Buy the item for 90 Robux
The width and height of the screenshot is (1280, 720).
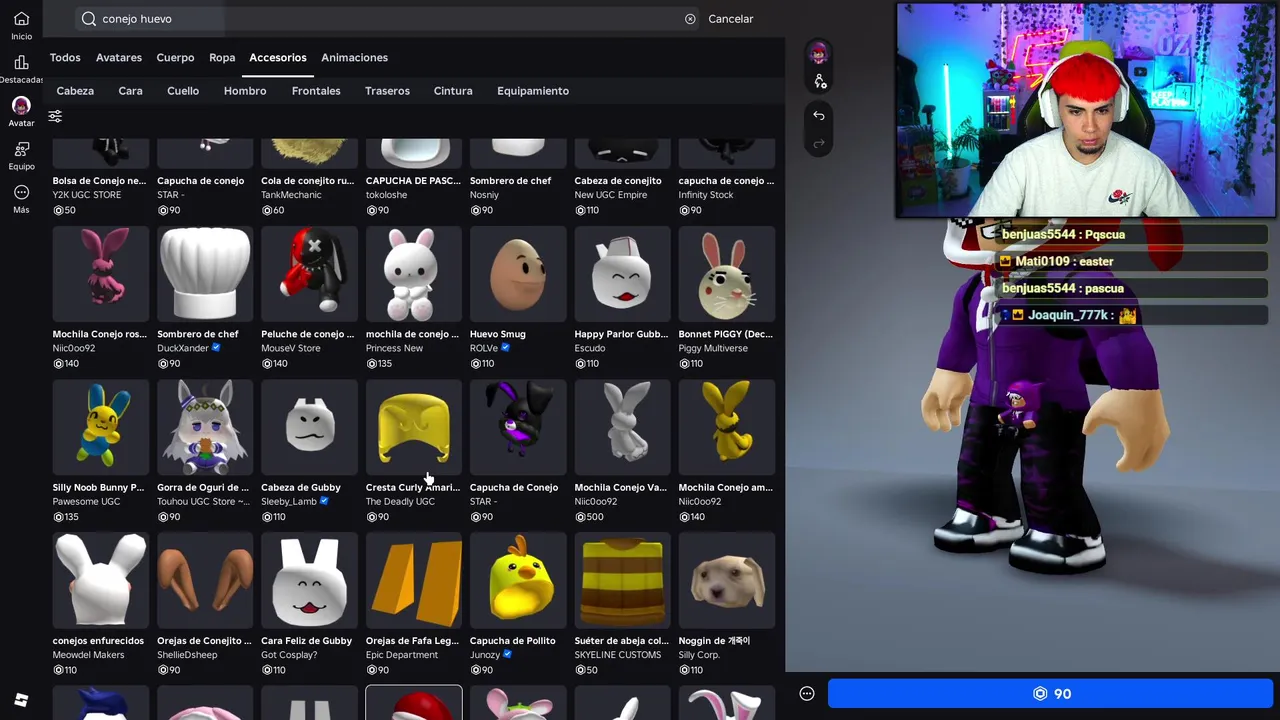click(x=1051, y=694)
